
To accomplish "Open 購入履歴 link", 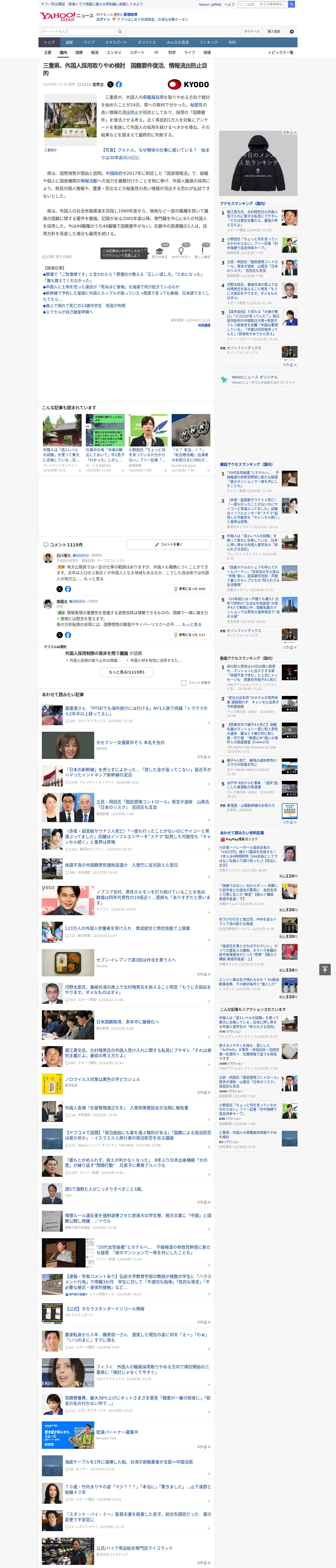I will pos(274,32).
